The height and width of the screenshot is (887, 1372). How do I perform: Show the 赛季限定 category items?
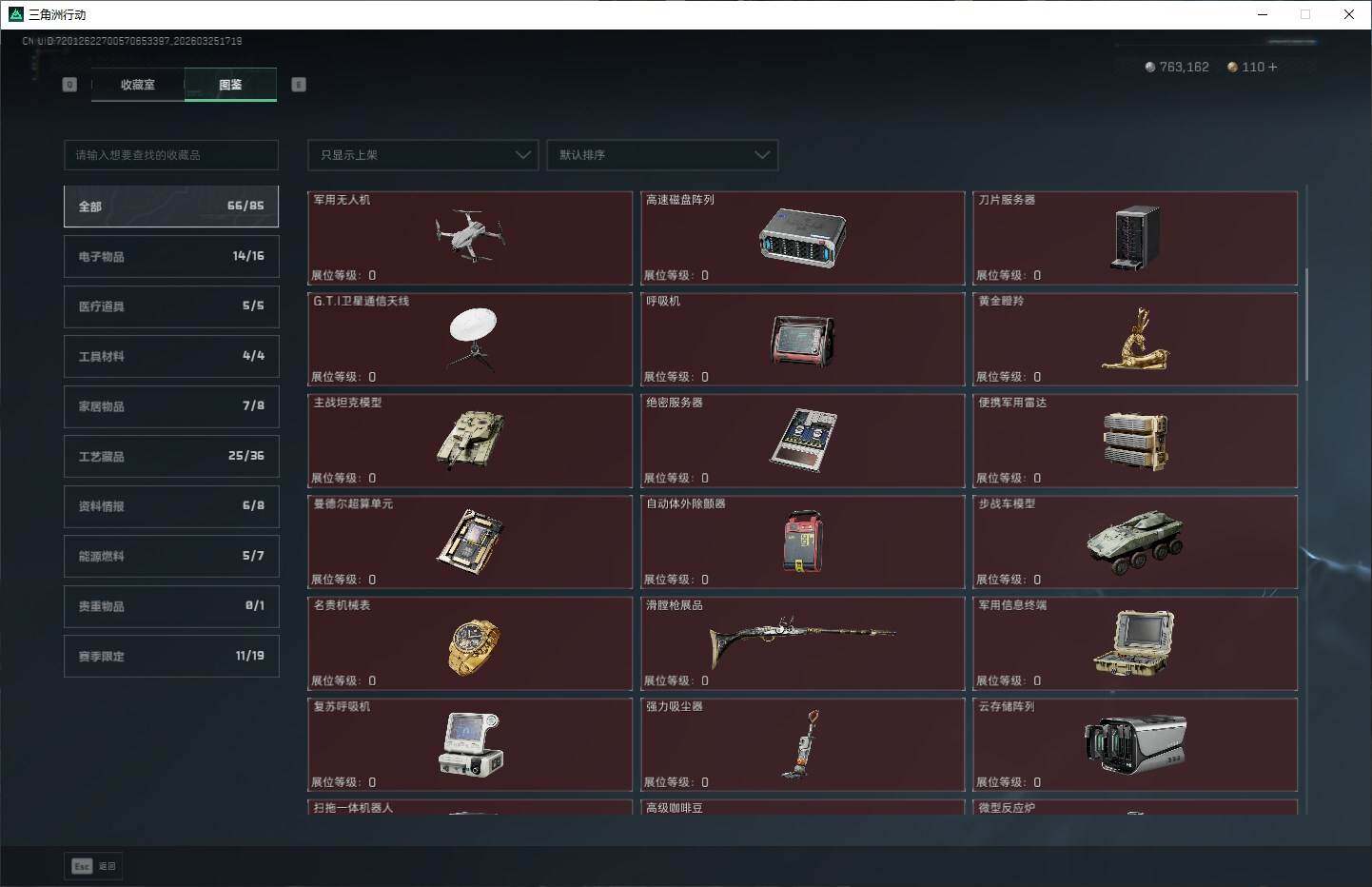(171, 656)
